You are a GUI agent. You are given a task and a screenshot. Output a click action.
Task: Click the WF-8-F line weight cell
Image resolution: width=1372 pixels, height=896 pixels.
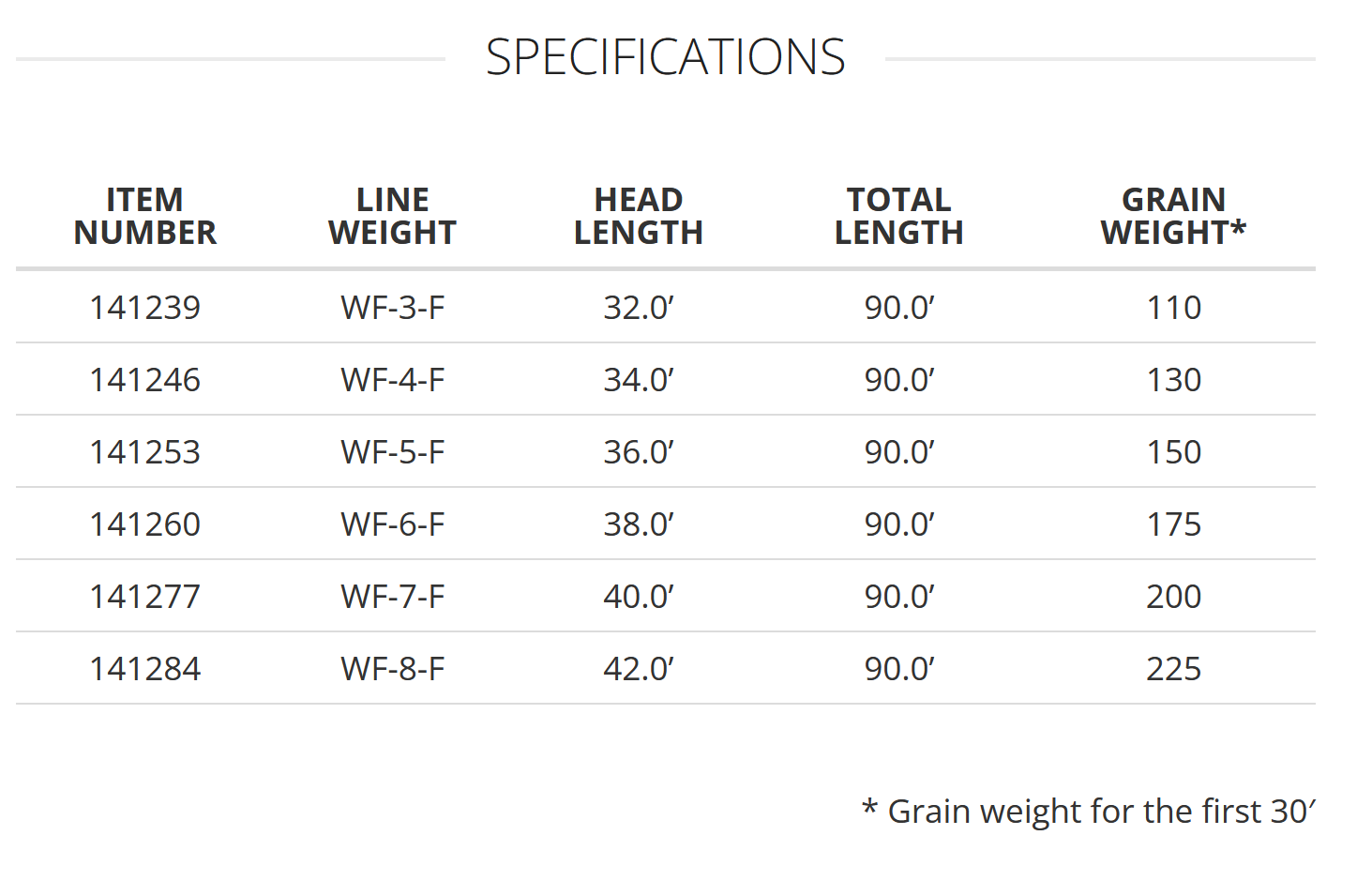point(392,669)
